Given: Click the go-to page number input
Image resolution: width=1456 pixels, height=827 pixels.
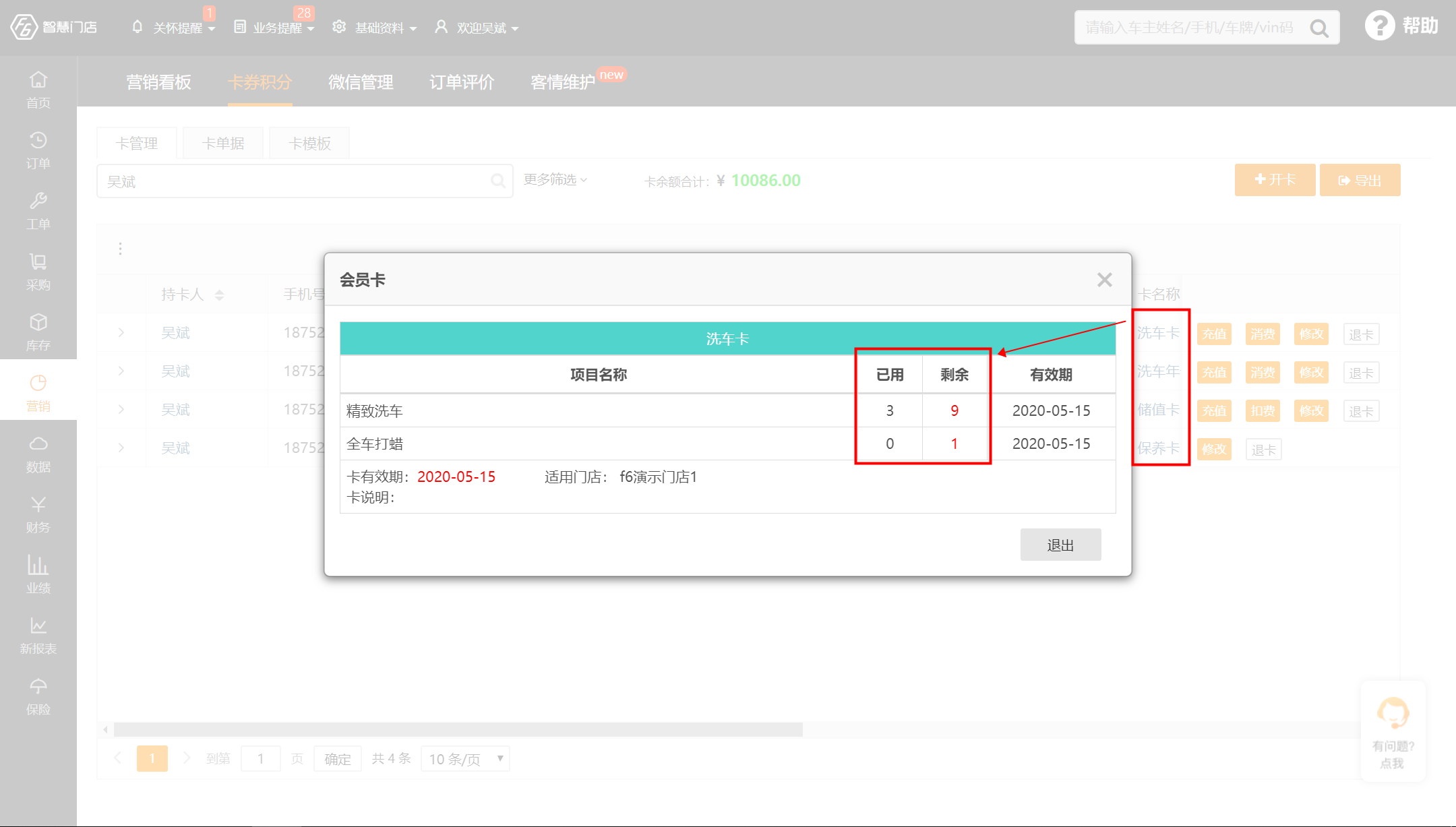Looking at the screenshot, I should coord(261,758).
